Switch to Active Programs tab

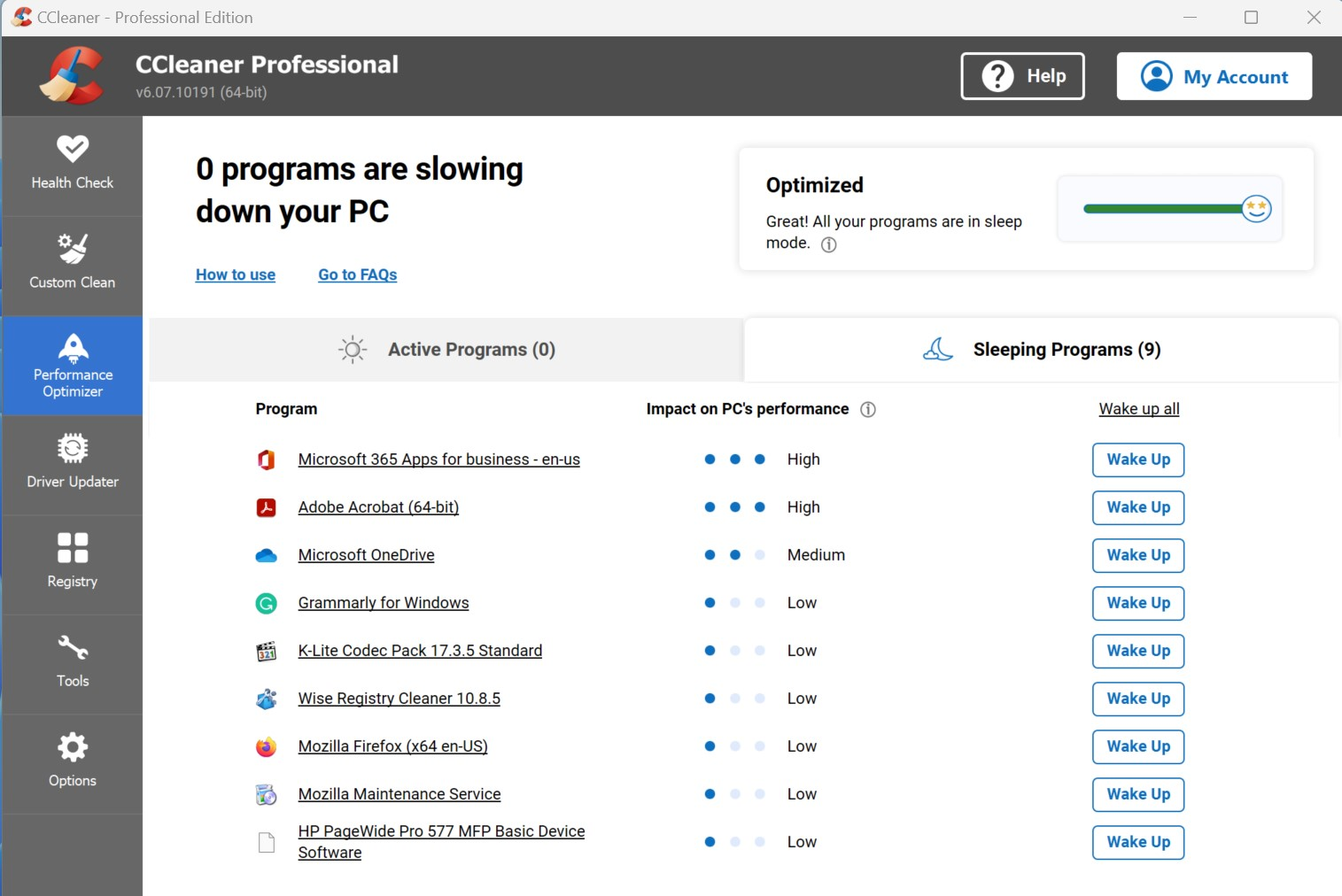(x=446, y=350)
